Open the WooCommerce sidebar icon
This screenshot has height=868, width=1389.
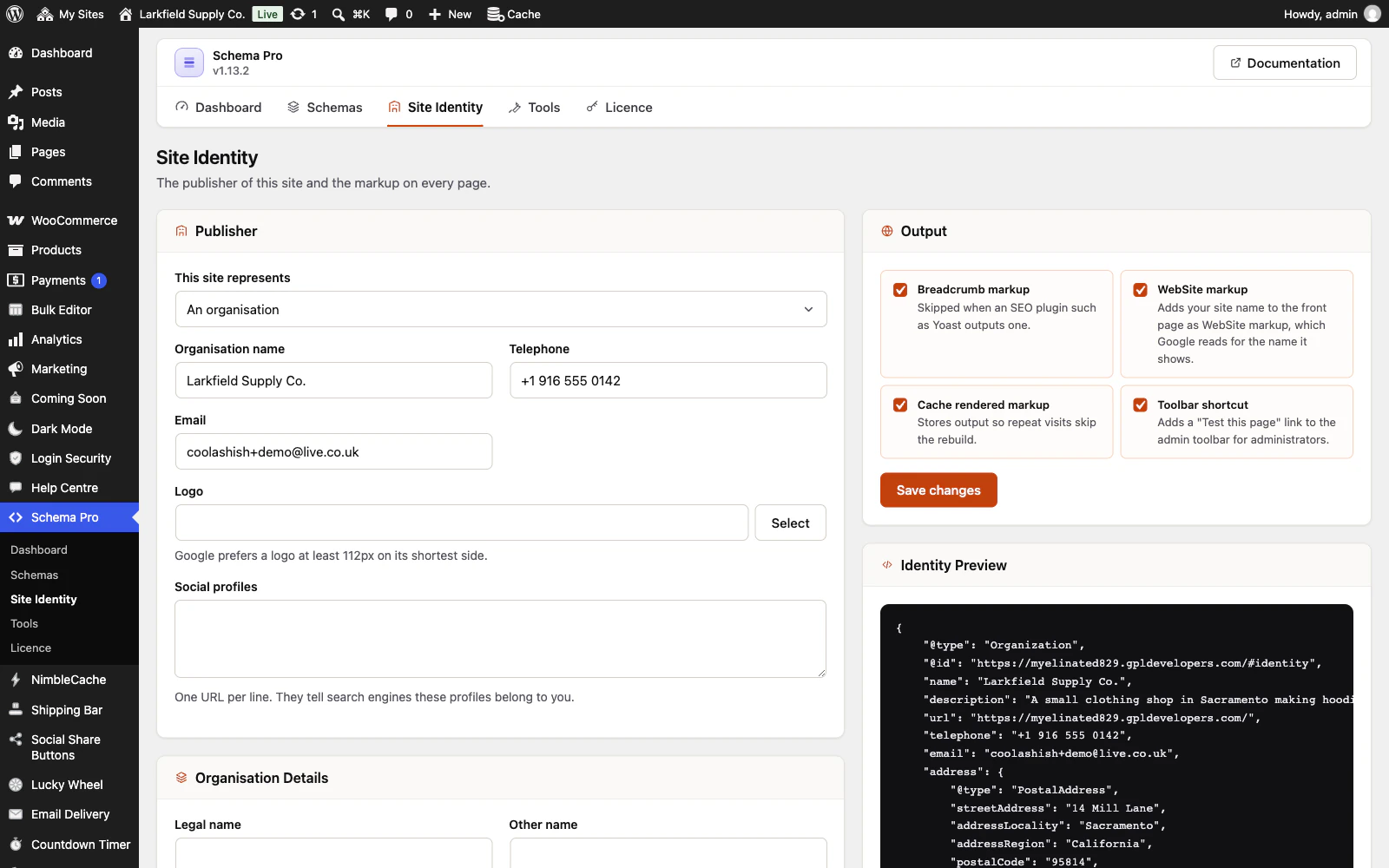(16, 220)
